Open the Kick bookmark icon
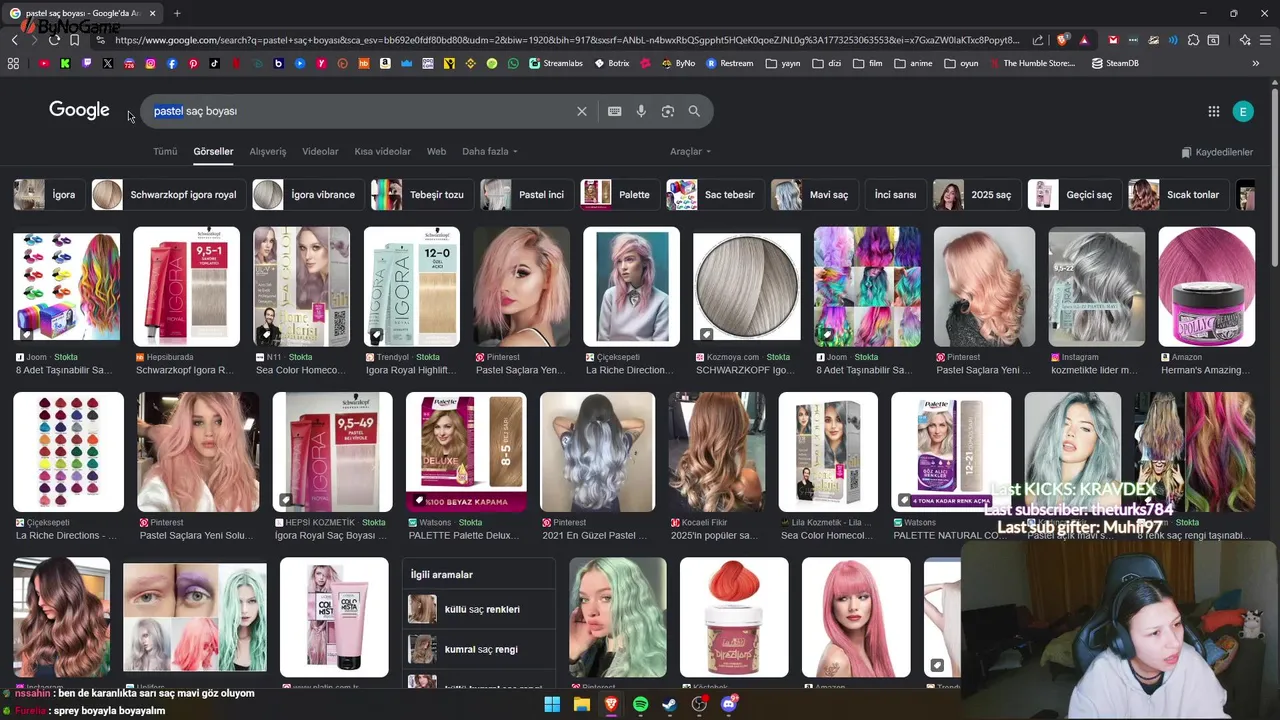Screen dimensions: 1280x720 click(x=65, y=63)
